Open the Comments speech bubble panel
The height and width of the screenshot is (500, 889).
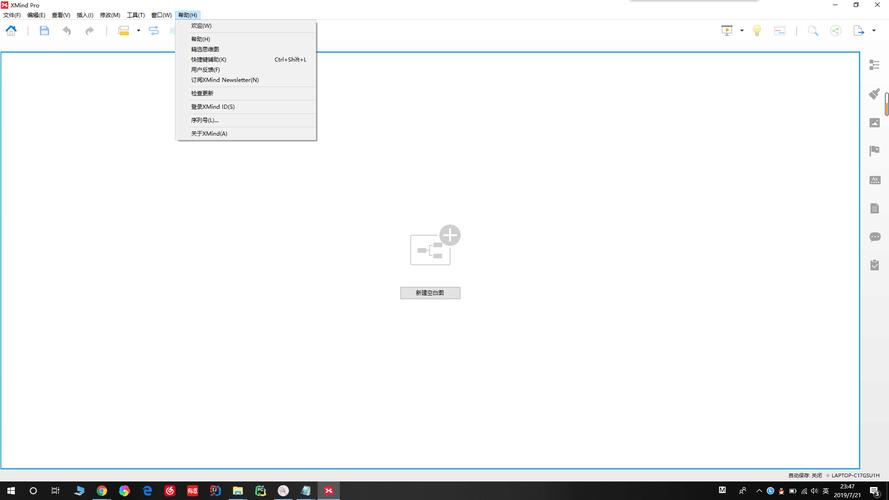pyautogui.click(x=874, y=237)
